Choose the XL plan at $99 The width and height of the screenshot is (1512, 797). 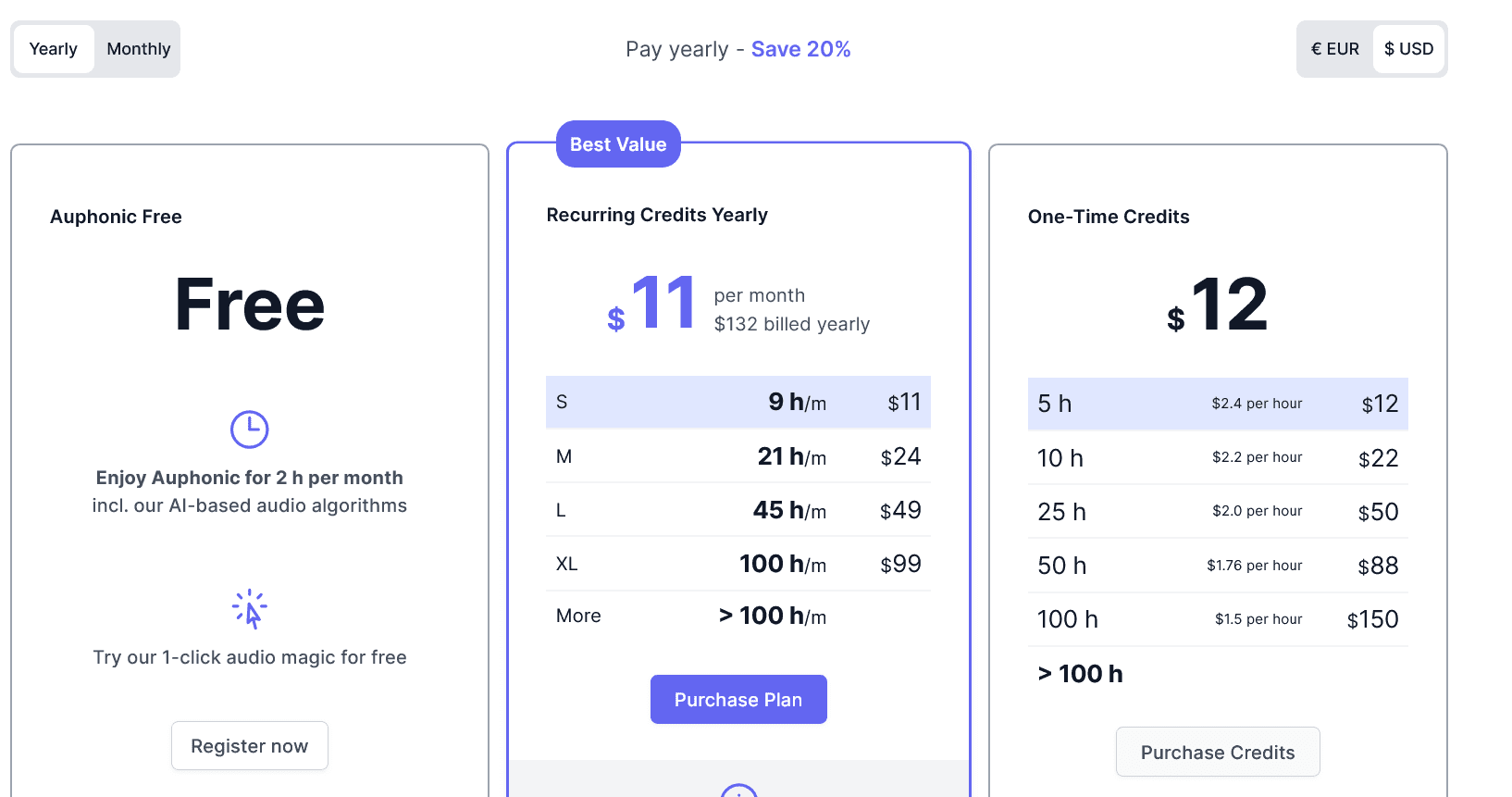tap(738, 564)
